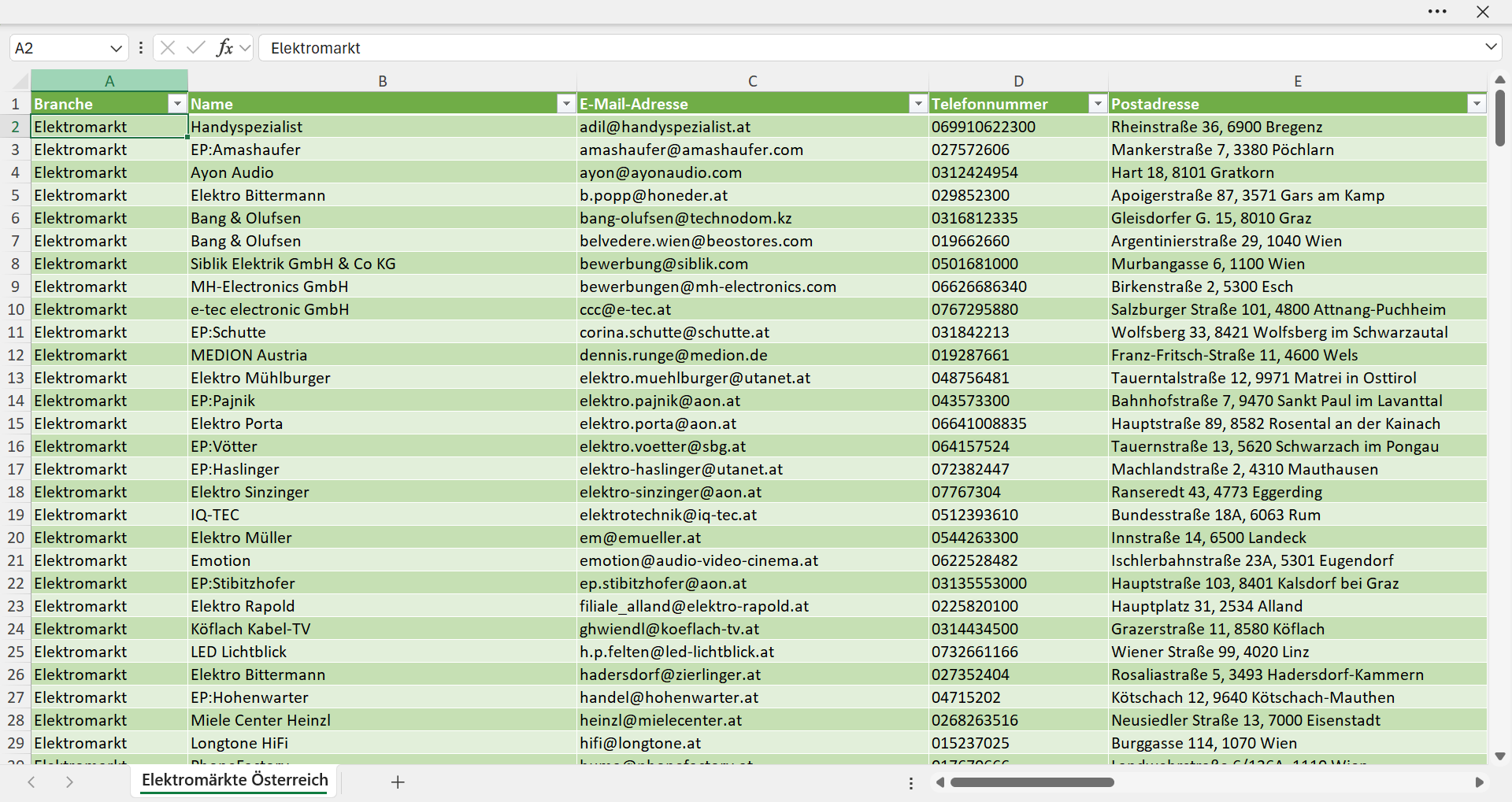Click the horizontal scroll left arrow
The image size is (1512, 802).
click(x=939, y=782)
